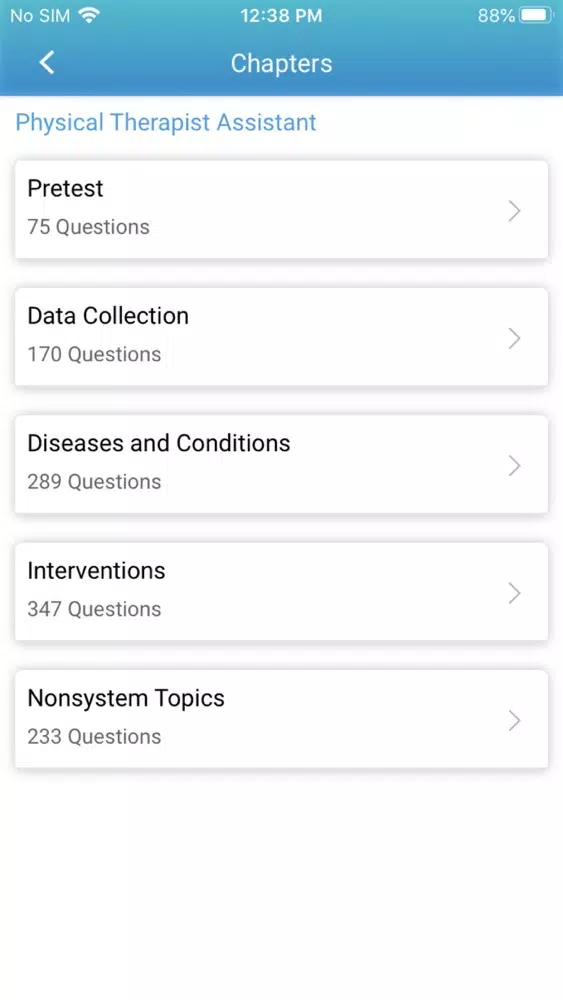563x1000 pixels.
Task: Tap the battery icon in status bar
Action: 536,15
